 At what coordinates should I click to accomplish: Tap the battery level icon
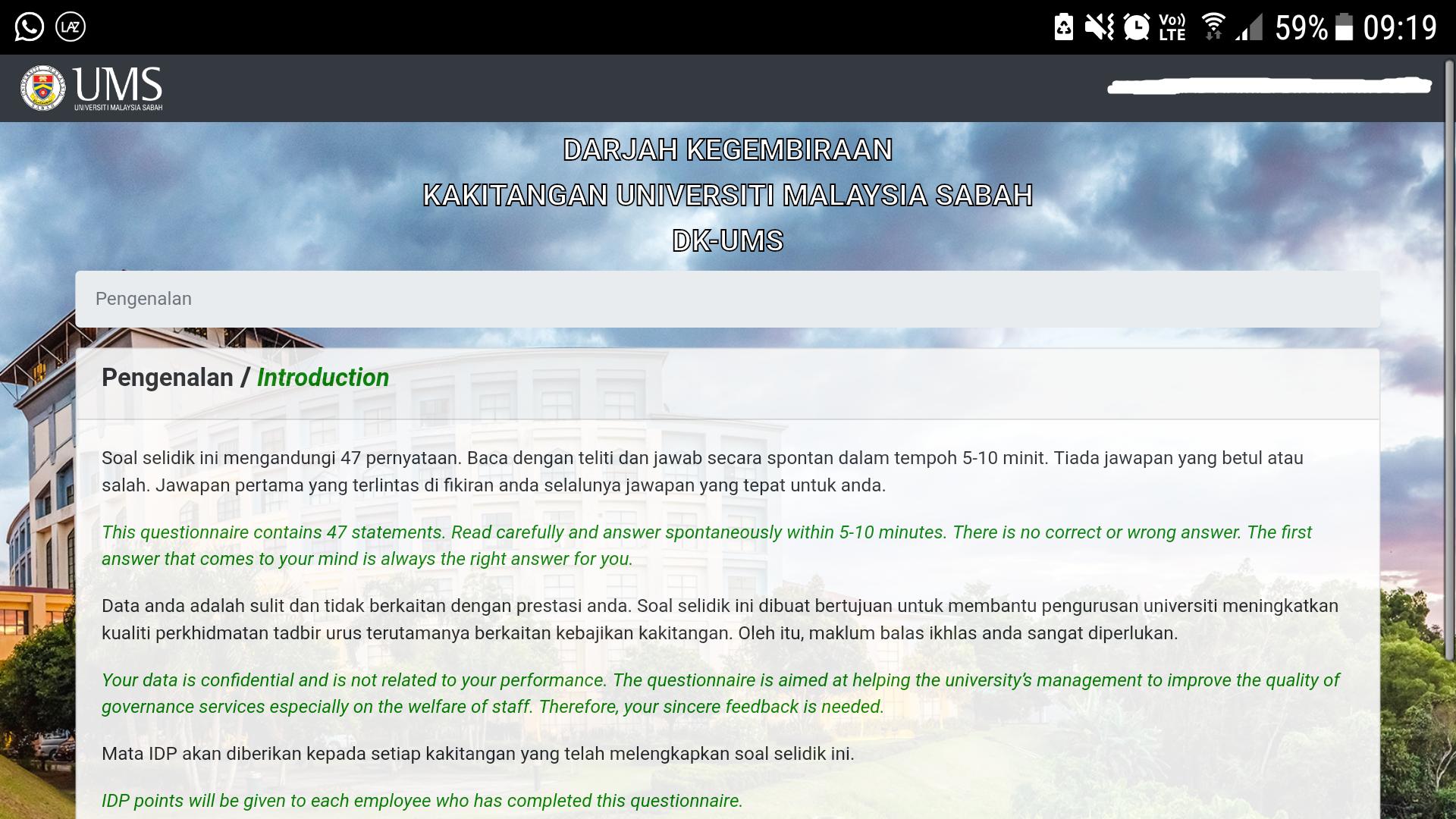pyautogui.click(x=1344, y=27)
